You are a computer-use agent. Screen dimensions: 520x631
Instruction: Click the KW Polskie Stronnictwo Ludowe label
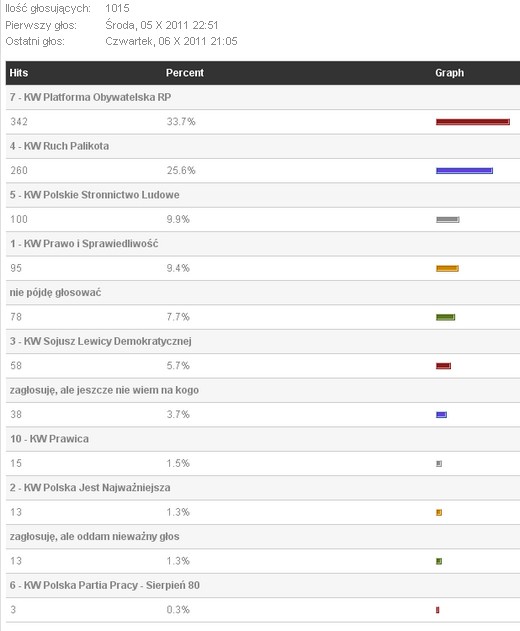coord(95,195)
